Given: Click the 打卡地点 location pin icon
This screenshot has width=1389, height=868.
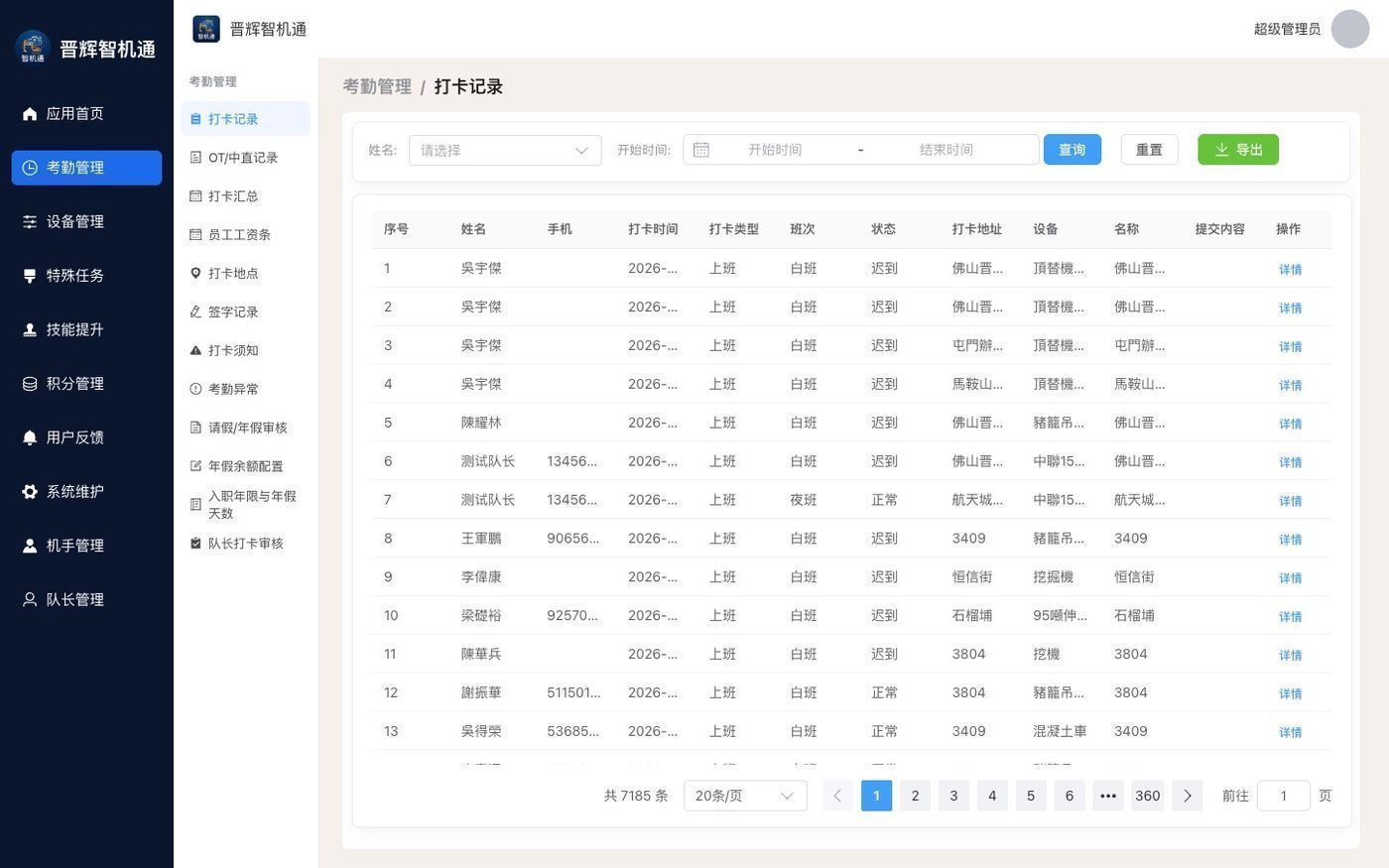Looking at the screenshot, I should [195, 273].
